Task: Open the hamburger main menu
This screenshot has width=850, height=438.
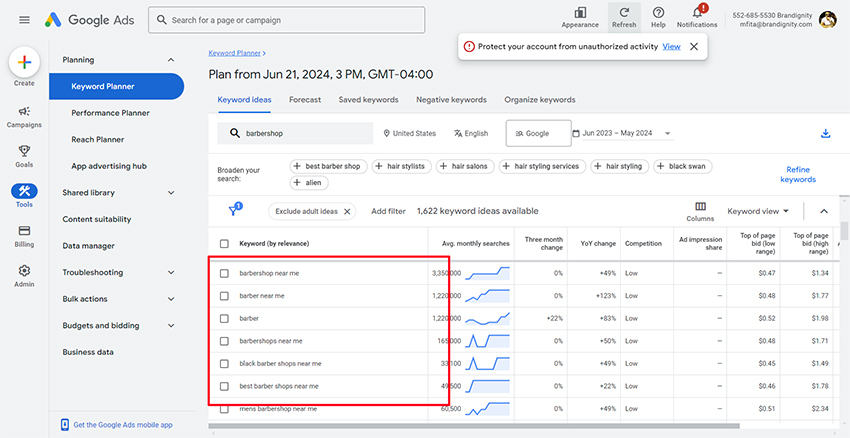Action: pos(24,20)
